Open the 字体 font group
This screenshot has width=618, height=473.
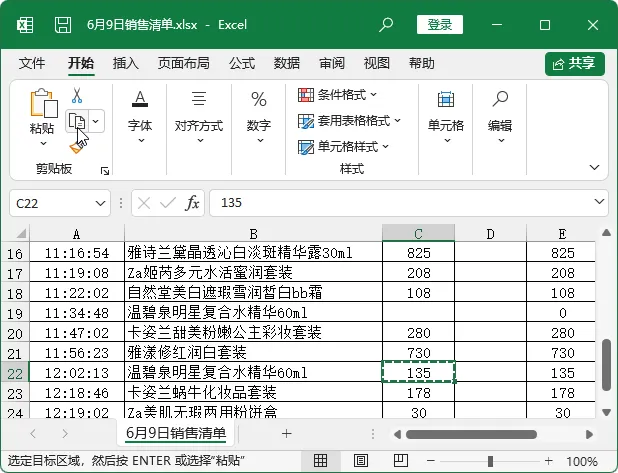pos(140,116)
